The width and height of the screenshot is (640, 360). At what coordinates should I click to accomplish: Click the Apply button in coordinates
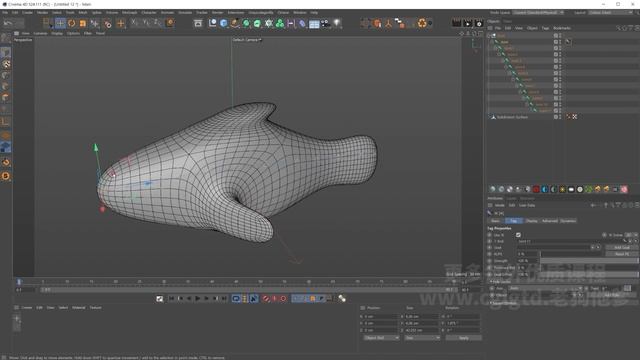click(x=464, y=338)
